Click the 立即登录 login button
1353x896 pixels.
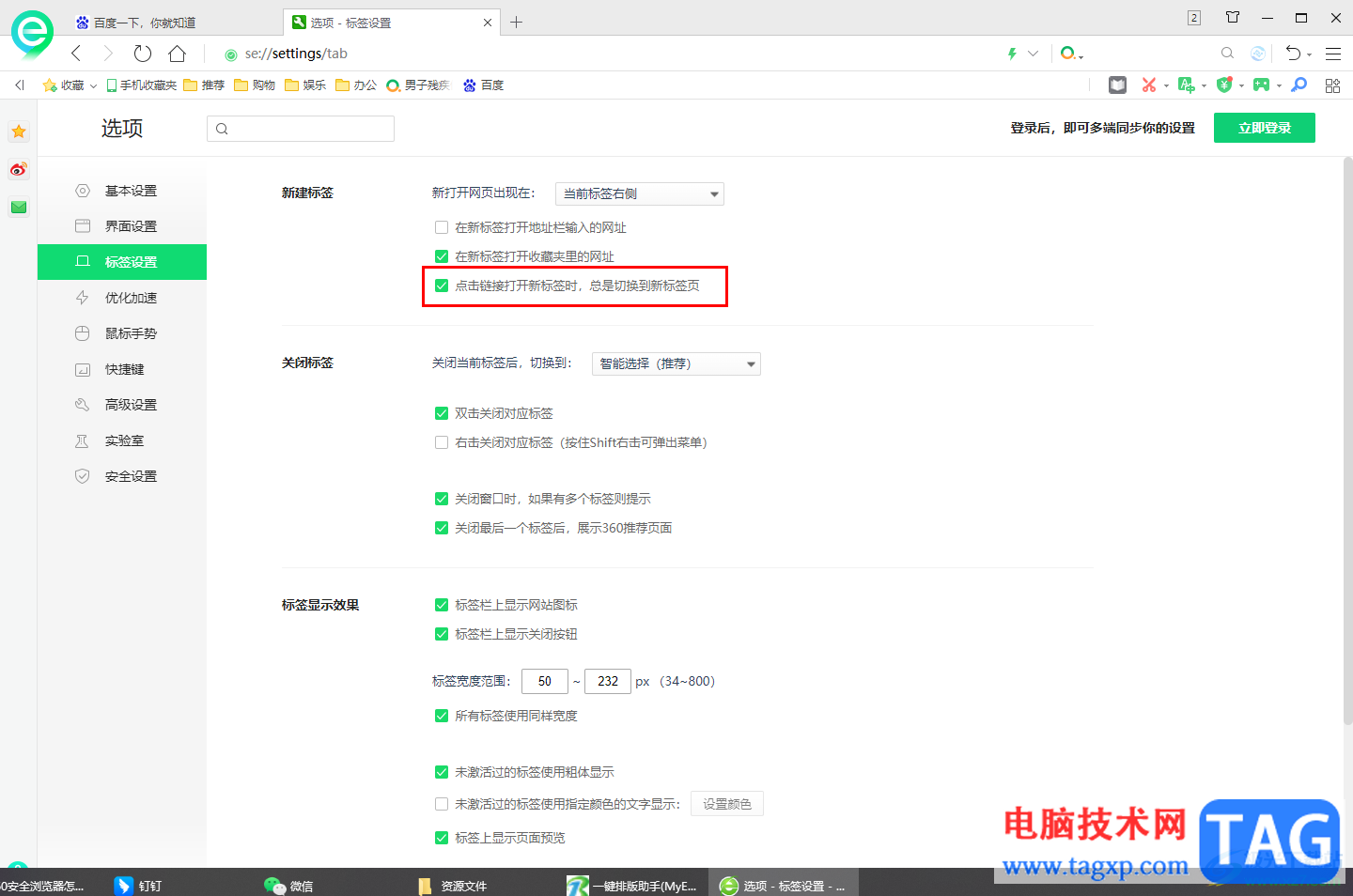(x=1264, y=128)
